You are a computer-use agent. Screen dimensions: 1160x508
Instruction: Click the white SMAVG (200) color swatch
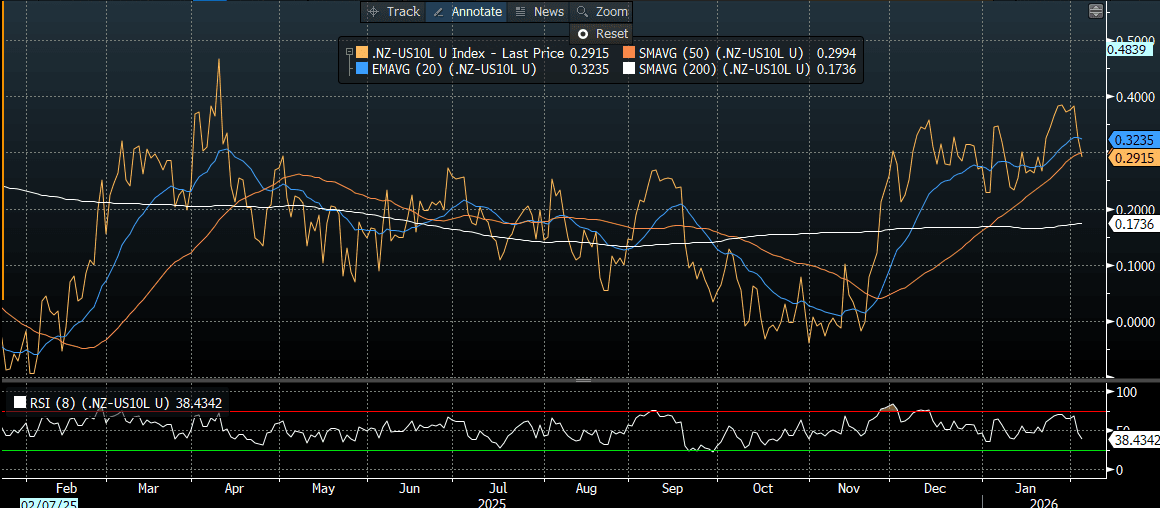tap(627, 70)
